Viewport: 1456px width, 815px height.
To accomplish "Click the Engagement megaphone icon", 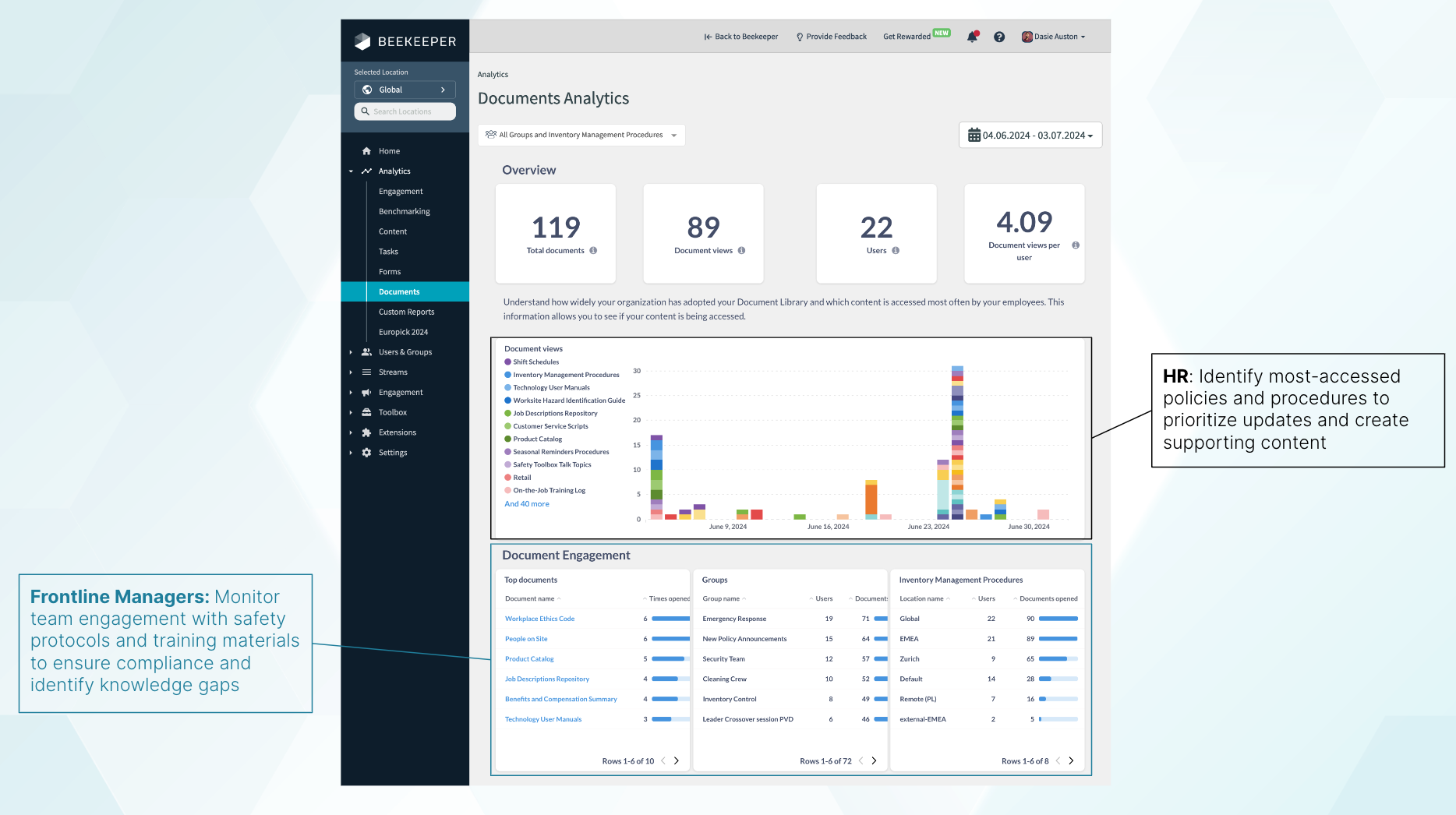I will pos(366,393).
